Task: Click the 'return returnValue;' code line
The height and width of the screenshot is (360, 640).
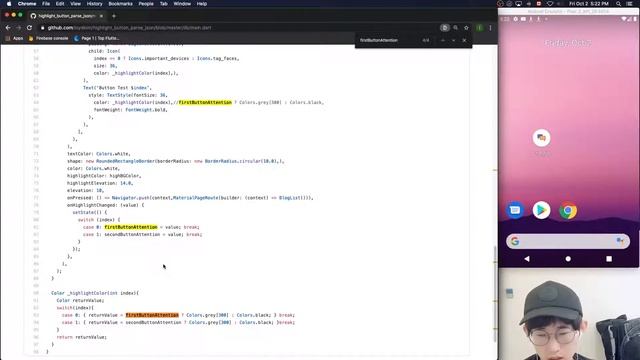Action: [x=82, y=337]
